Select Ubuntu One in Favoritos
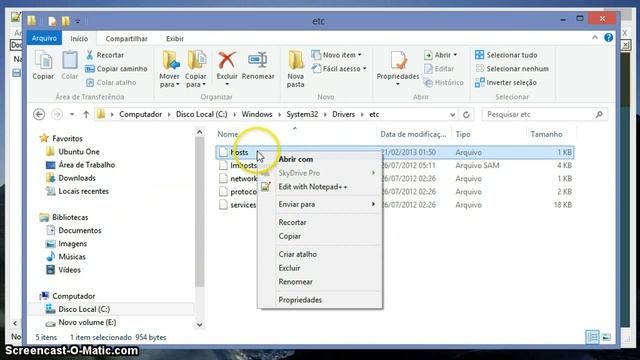This screenshot has width=640, height=360. (79, 151)
